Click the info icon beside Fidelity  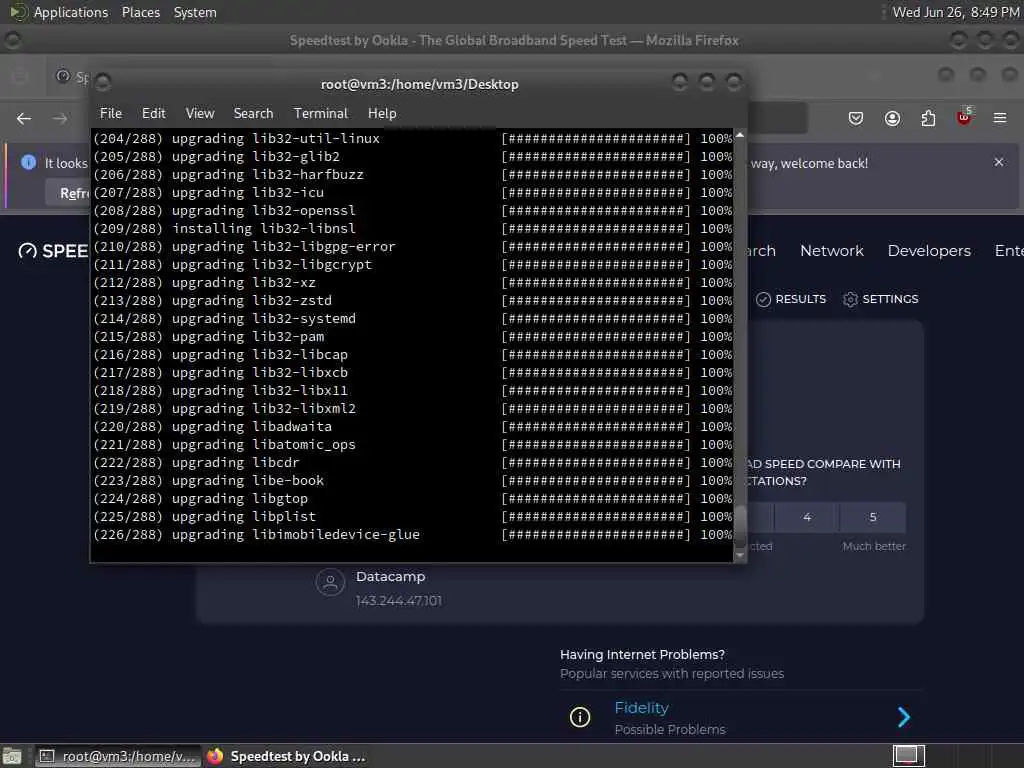point(580,717)
